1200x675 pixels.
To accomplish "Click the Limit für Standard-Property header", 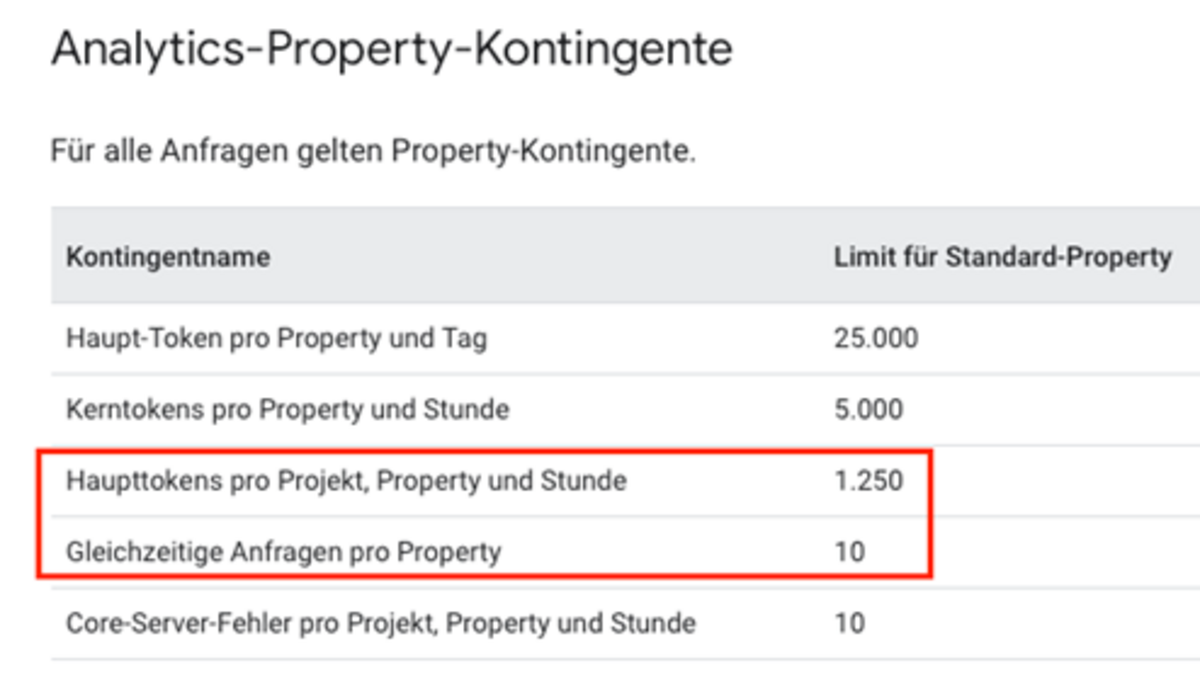I will click(x=1003, y=257).
